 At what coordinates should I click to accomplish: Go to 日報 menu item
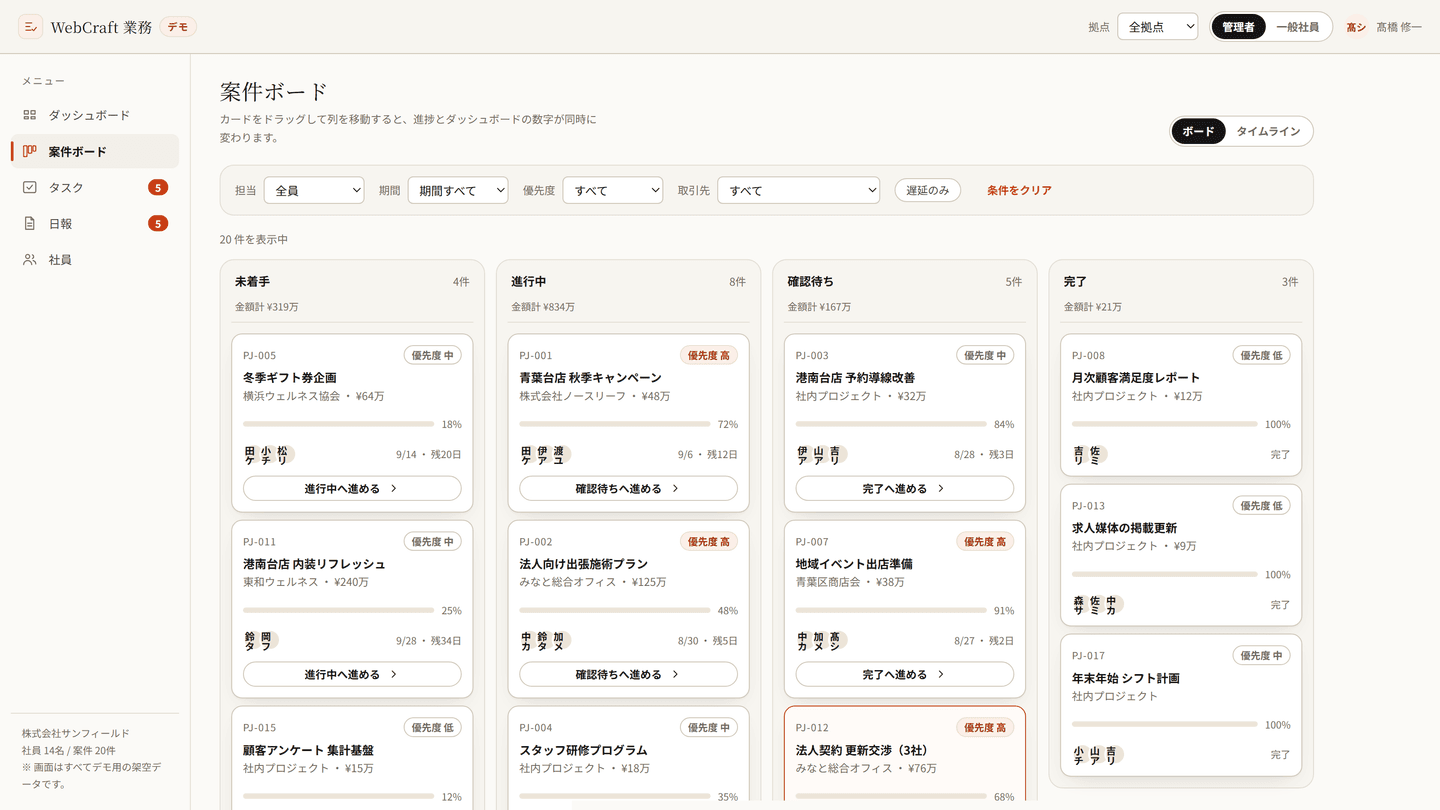(95, 223)
